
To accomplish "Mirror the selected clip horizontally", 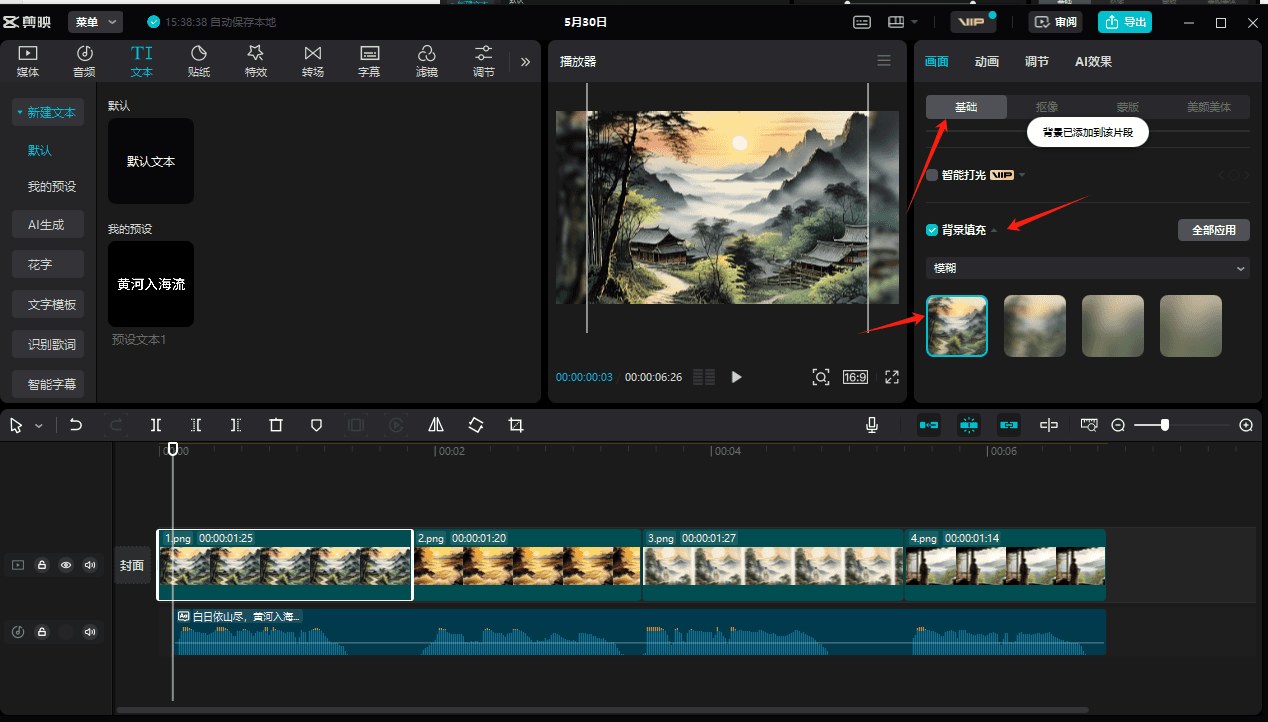I will point(436,425).
